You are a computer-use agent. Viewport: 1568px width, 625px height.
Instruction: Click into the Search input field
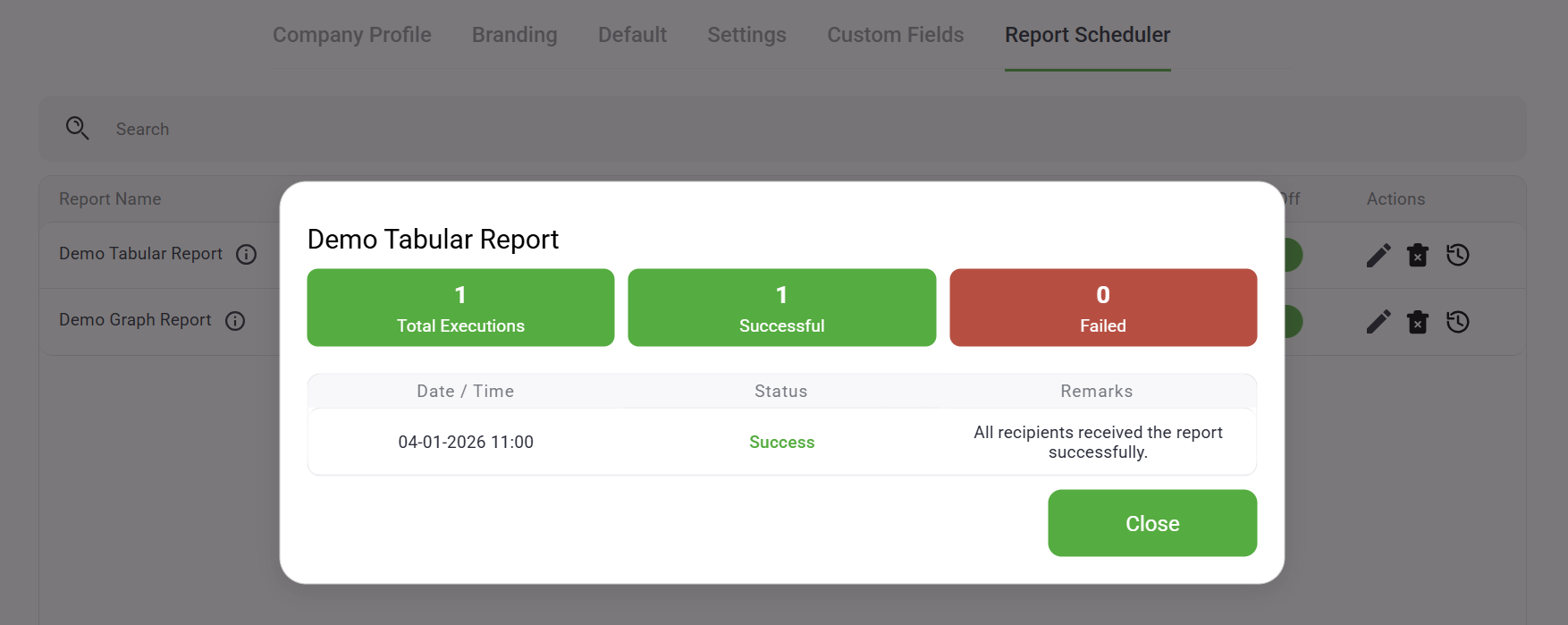[536, 130]
